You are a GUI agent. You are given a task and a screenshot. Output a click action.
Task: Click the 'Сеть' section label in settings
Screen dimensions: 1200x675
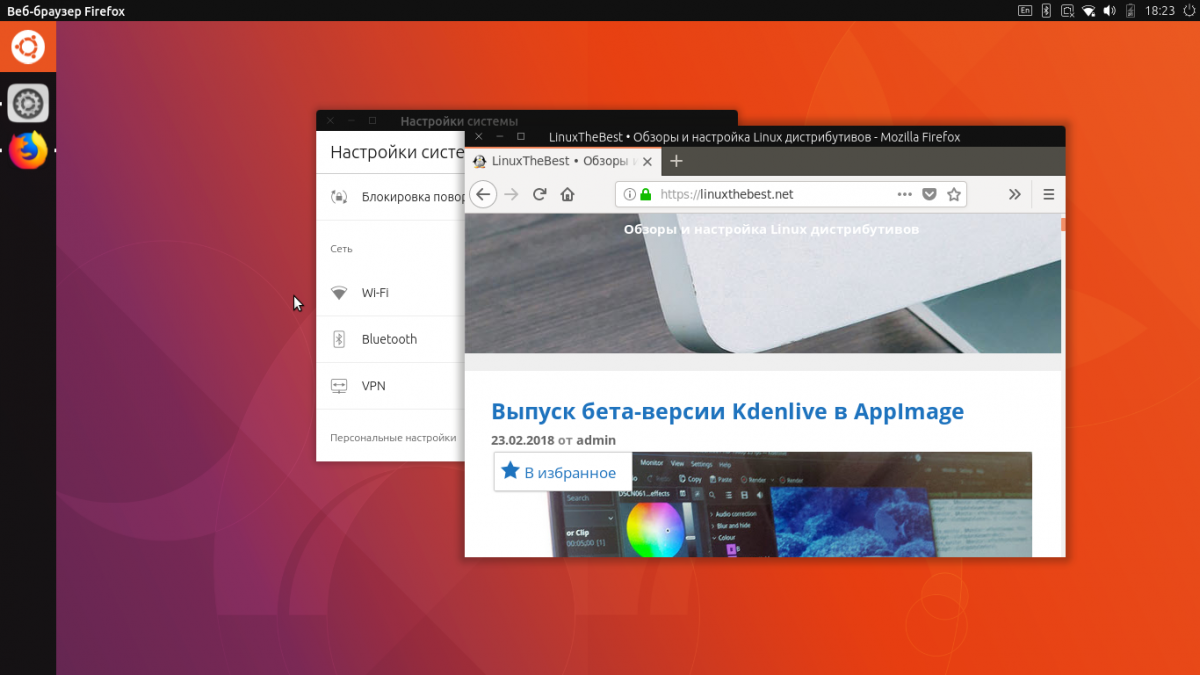point(341,249)
